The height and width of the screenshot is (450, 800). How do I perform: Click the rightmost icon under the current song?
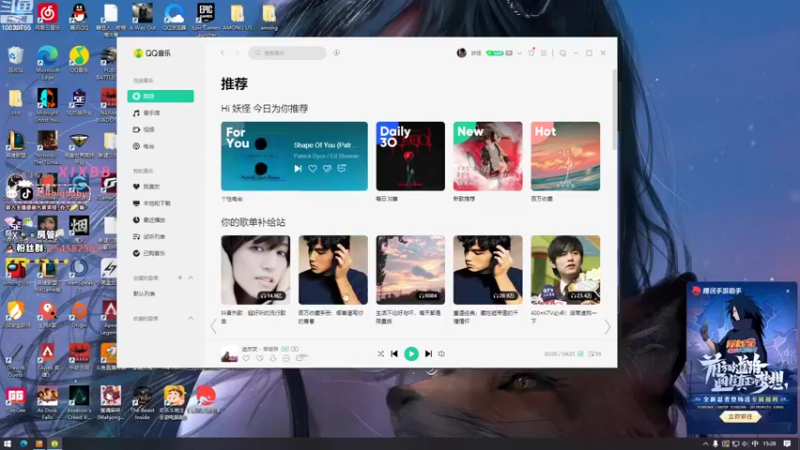click(301, 359)
